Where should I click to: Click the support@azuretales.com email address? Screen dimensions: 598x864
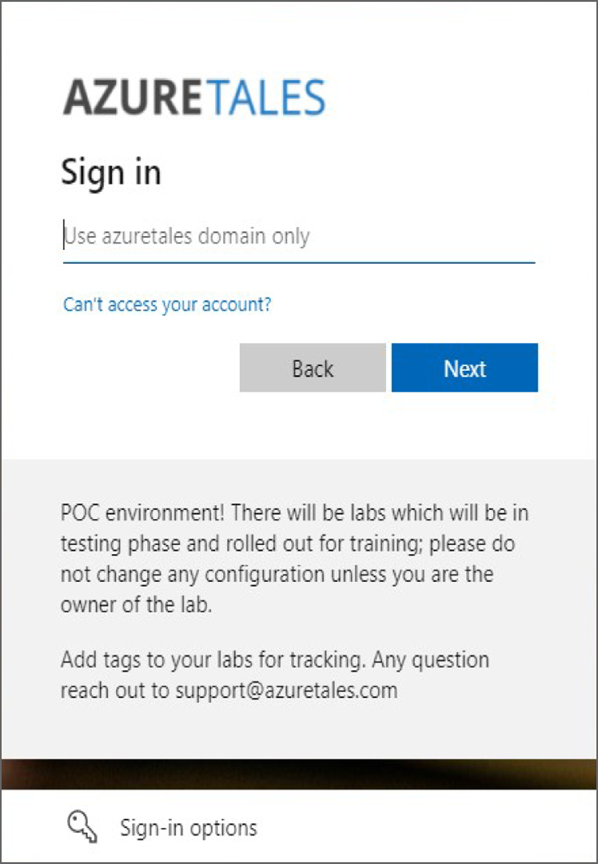pos(287,690)
